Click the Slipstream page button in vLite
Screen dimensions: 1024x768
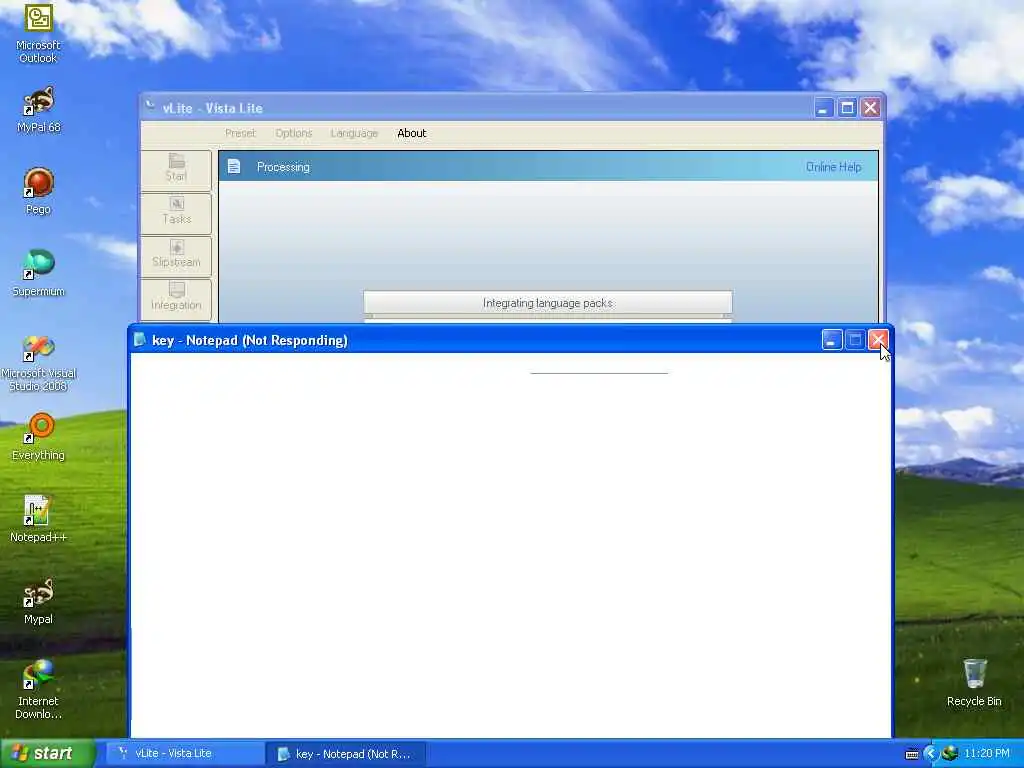(176, 255)
